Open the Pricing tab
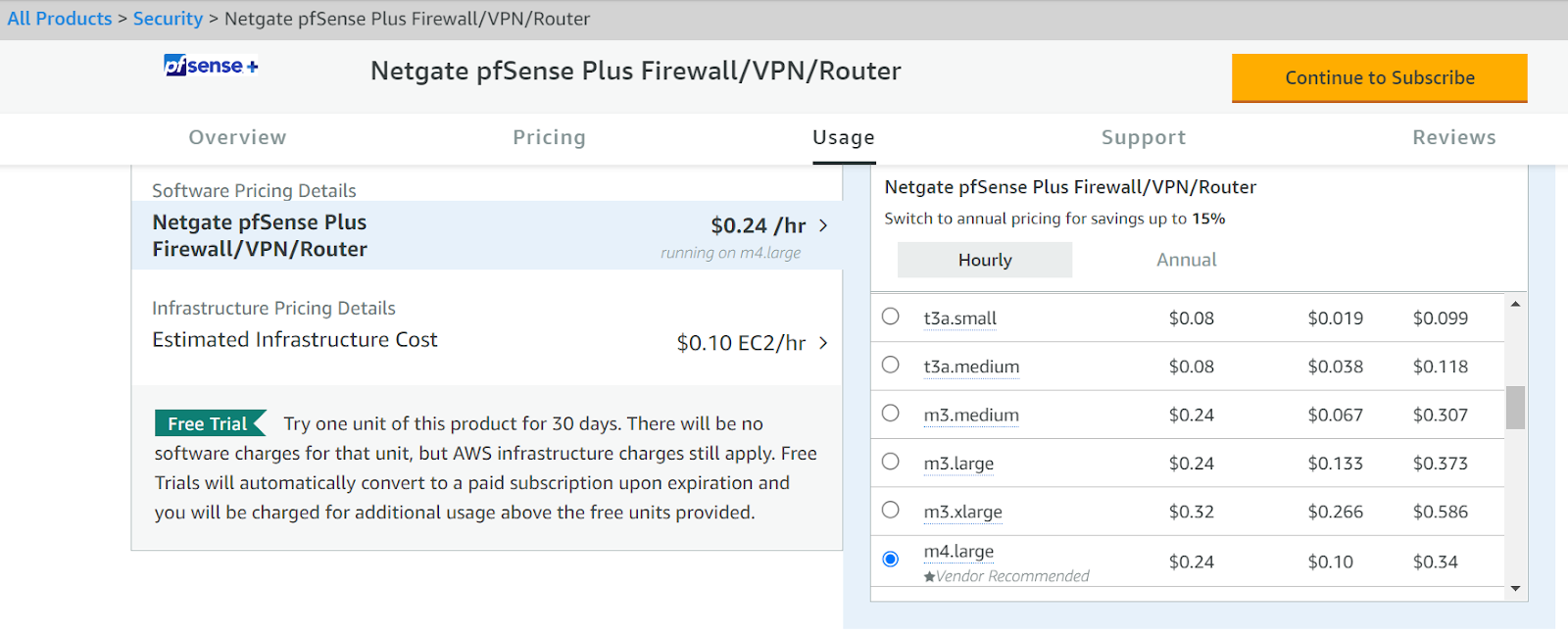 pos(549,137)
